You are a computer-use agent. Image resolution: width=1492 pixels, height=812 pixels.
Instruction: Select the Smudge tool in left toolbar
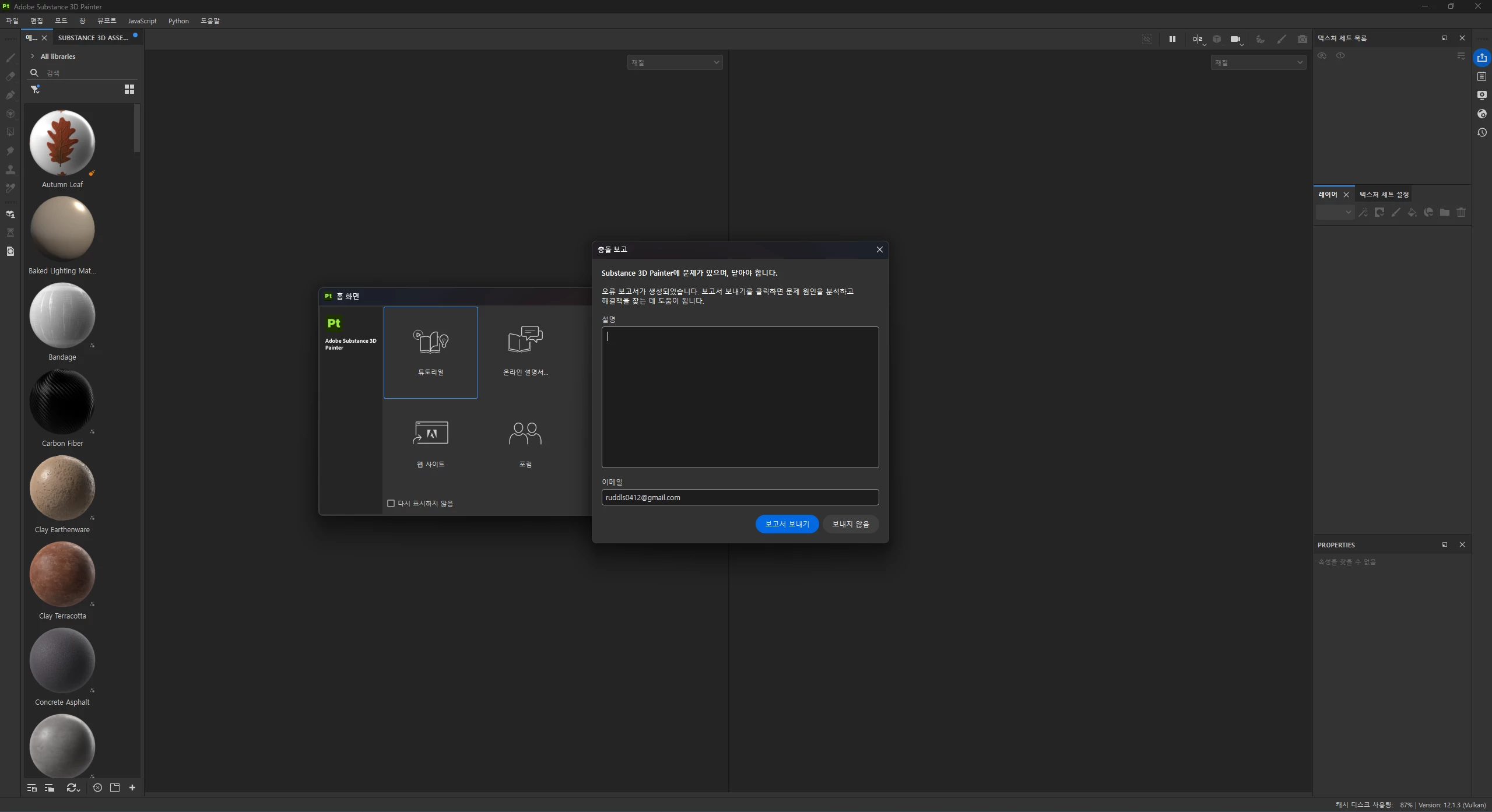tap(10, 151)
